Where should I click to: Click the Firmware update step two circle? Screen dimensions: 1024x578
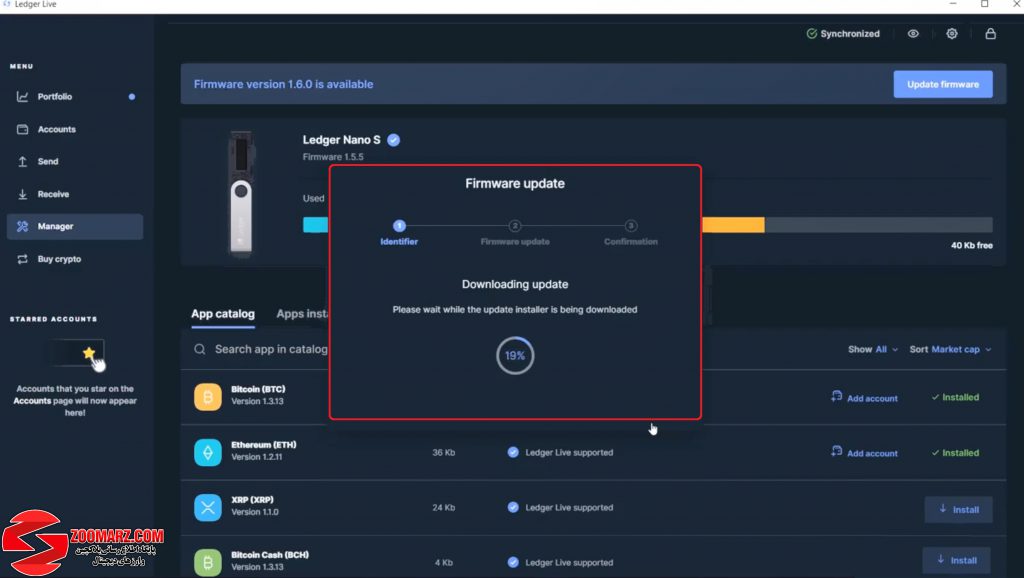coord(515,226)
